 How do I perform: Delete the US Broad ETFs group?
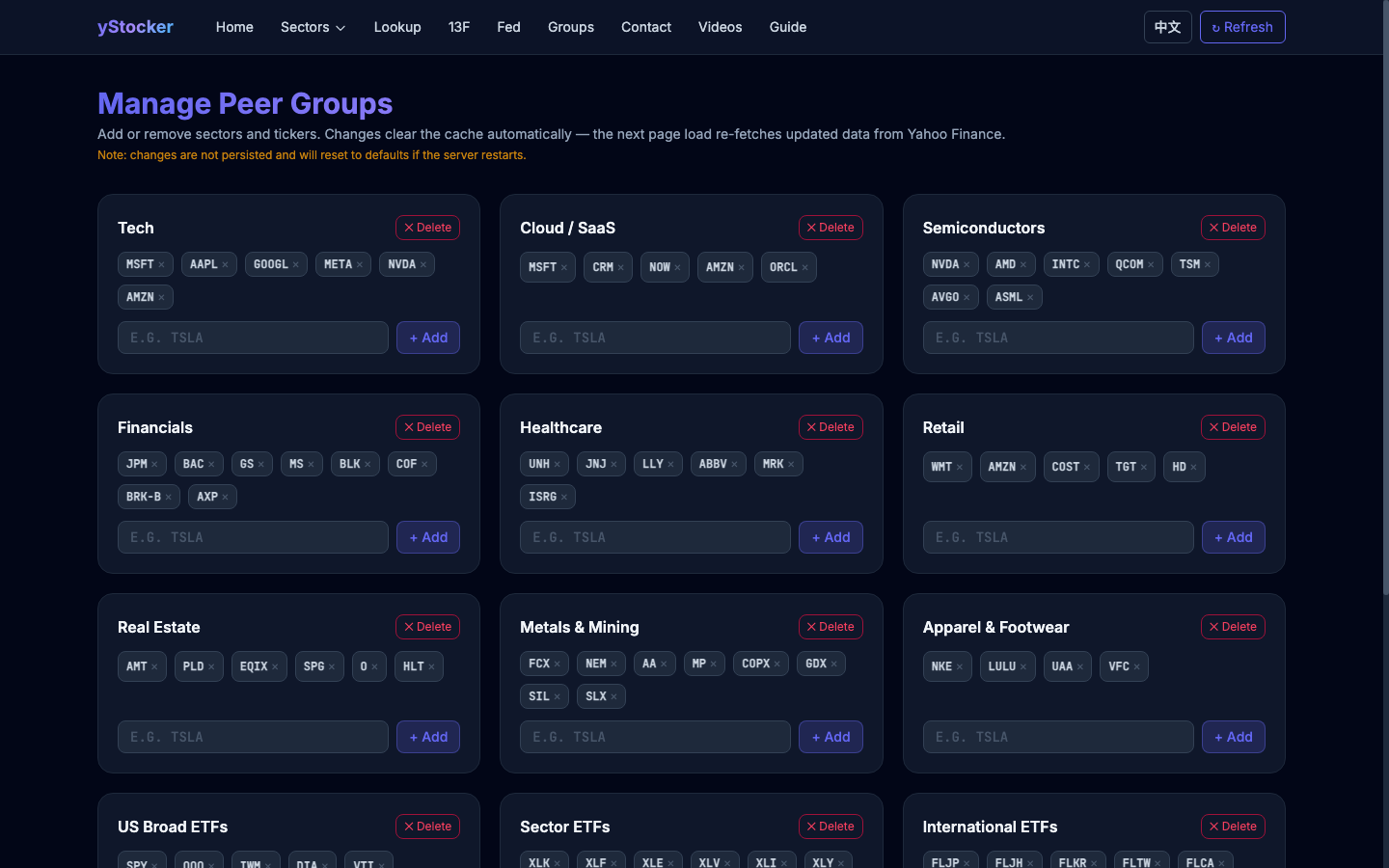427,826
